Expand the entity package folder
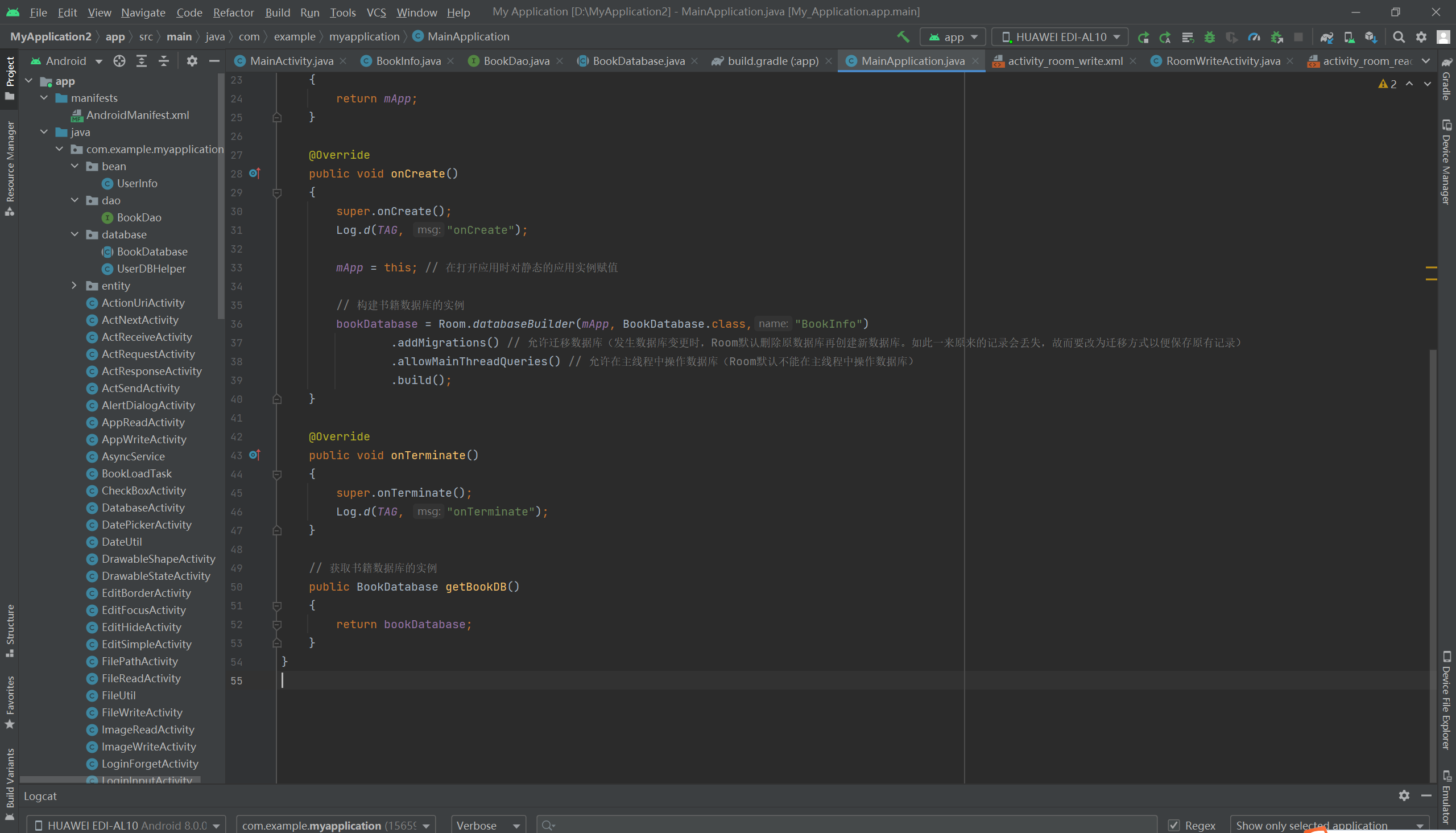 tap(75, 286)
